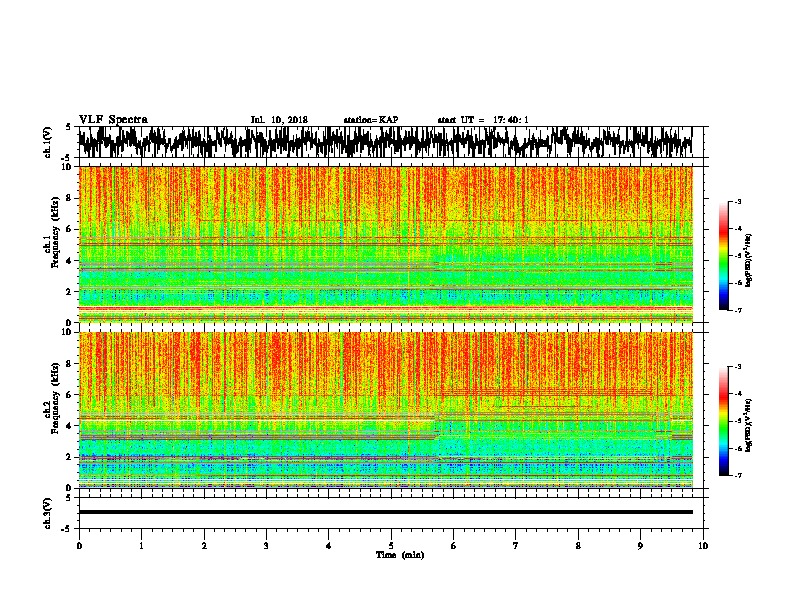Click the flat black ch.3 signal trace

[x=385, y=512]
